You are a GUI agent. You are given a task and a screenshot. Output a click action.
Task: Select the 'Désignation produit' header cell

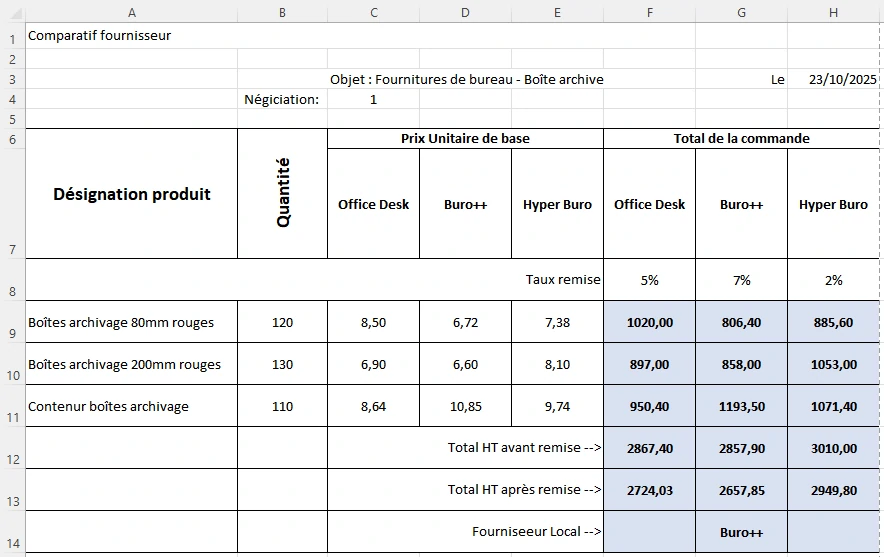point(132,194)
